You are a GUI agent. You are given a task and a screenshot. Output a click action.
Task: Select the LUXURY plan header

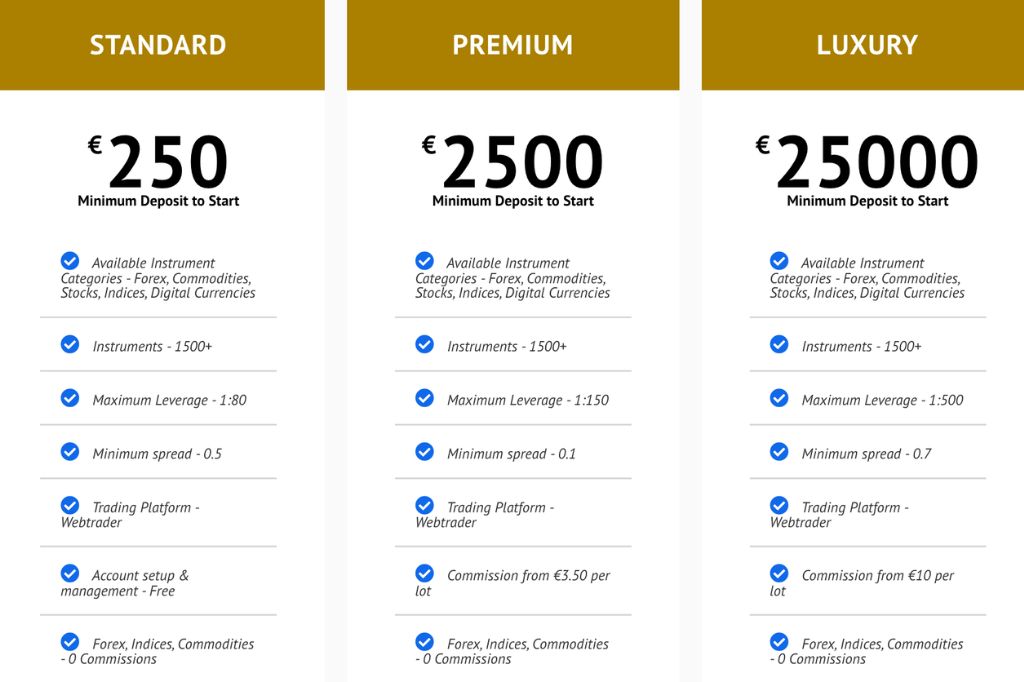point(863,45)
